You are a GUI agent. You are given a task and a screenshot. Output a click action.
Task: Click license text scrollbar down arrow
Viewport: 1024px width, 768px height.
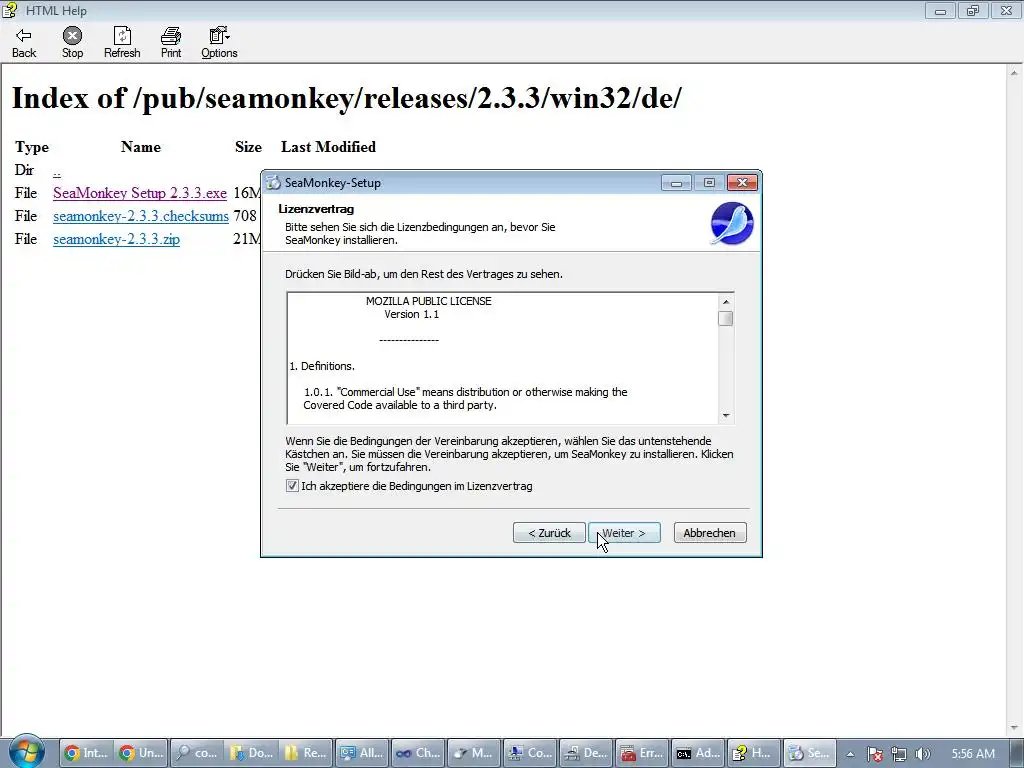pos(726,416)
